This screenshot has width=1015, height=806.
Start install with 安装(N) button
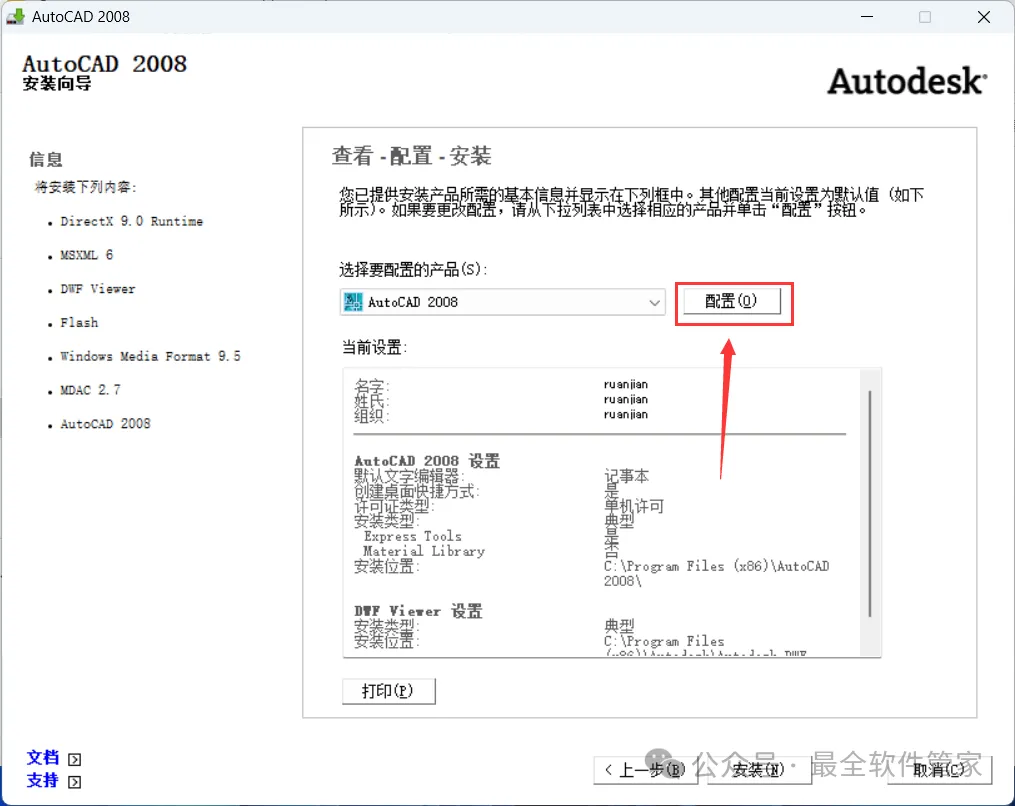(x=759, y=770)
